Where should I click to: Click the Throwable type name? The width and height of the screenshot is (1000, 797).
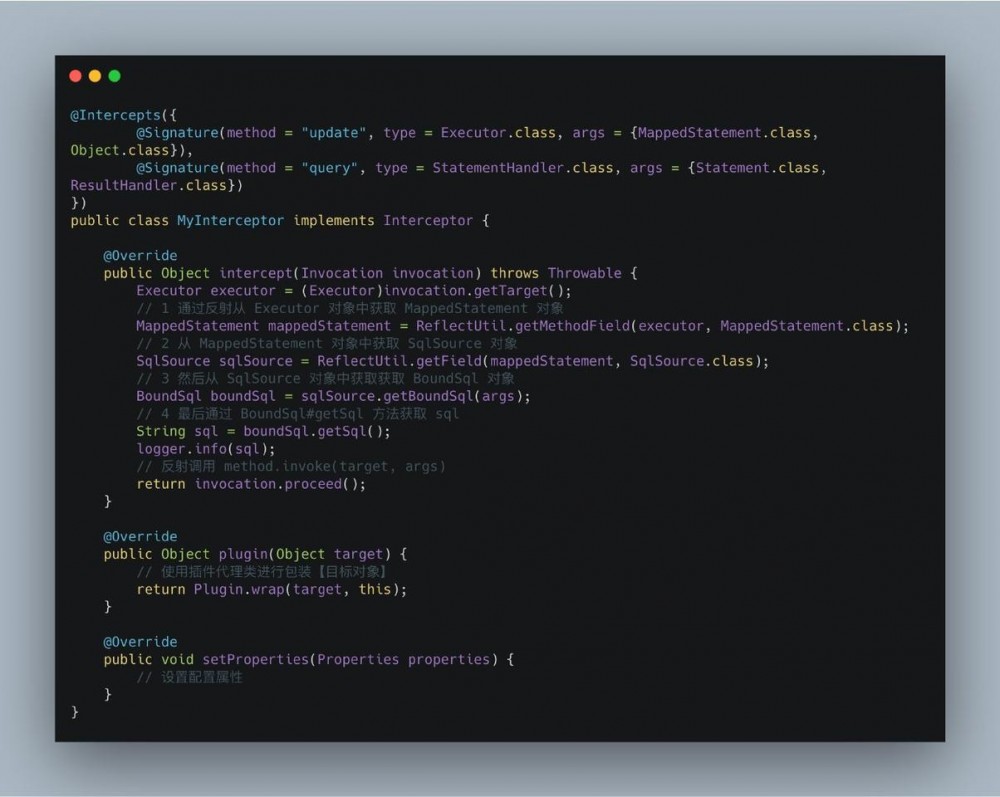pyautogui.click(x=584, y=273)
